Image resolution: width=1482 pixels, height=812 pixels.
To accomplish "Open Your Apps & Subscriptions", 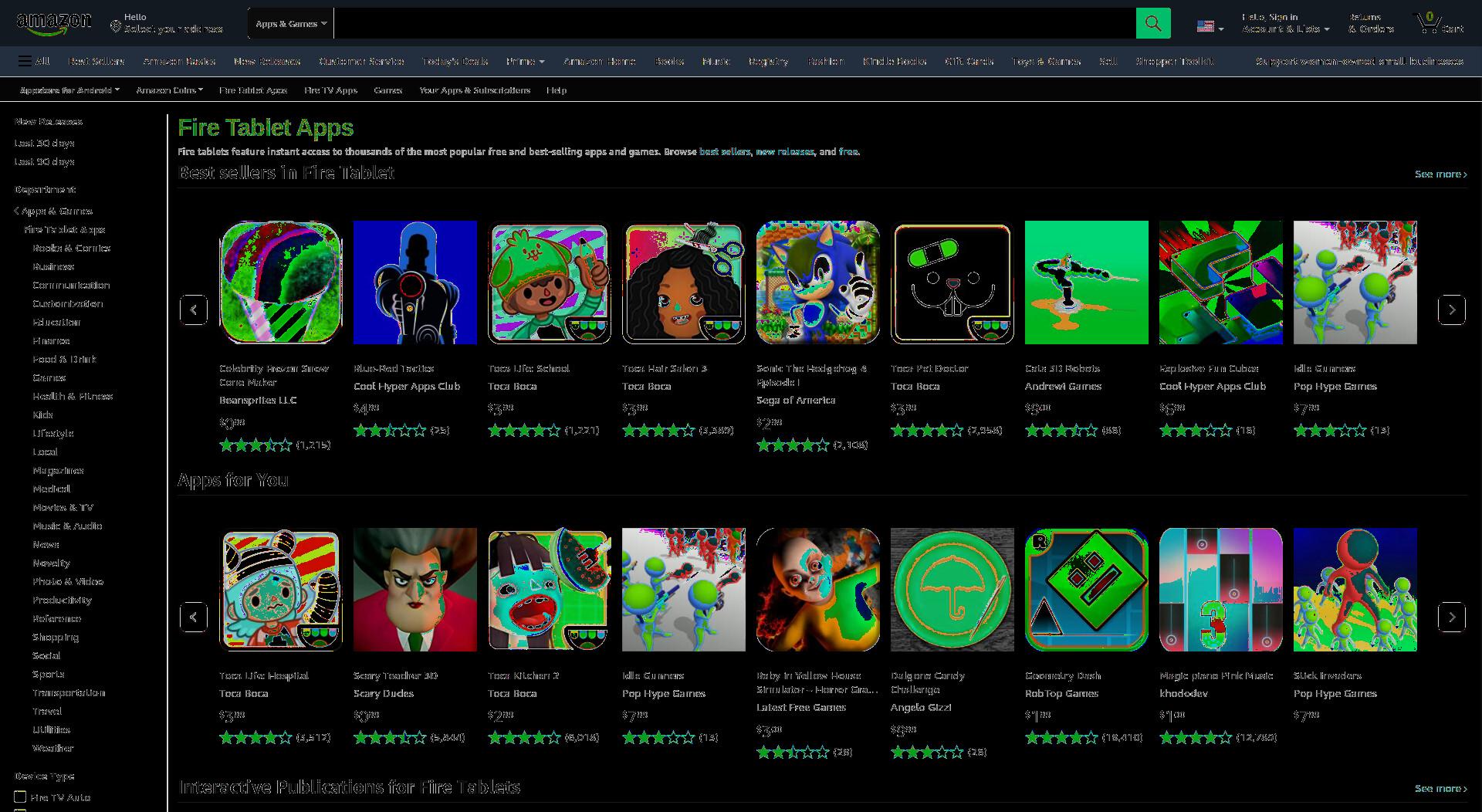I will (x=475, y=90).
